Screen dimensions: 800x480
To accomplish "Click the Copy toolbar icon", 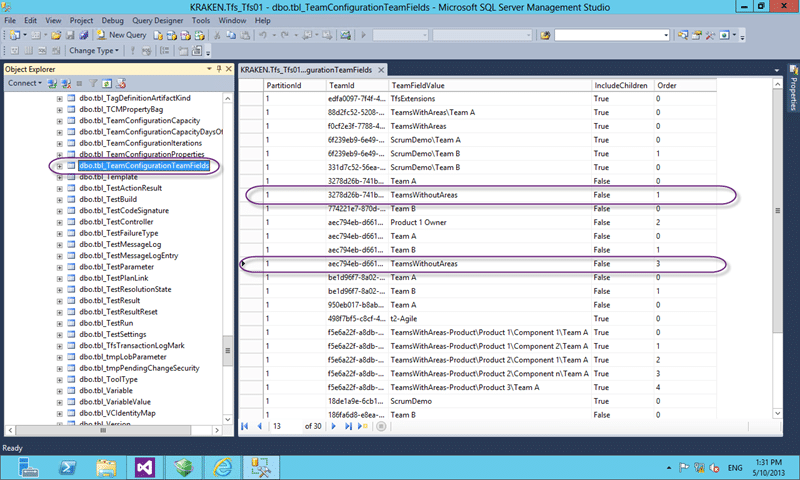I will click(x=231, y=35).
